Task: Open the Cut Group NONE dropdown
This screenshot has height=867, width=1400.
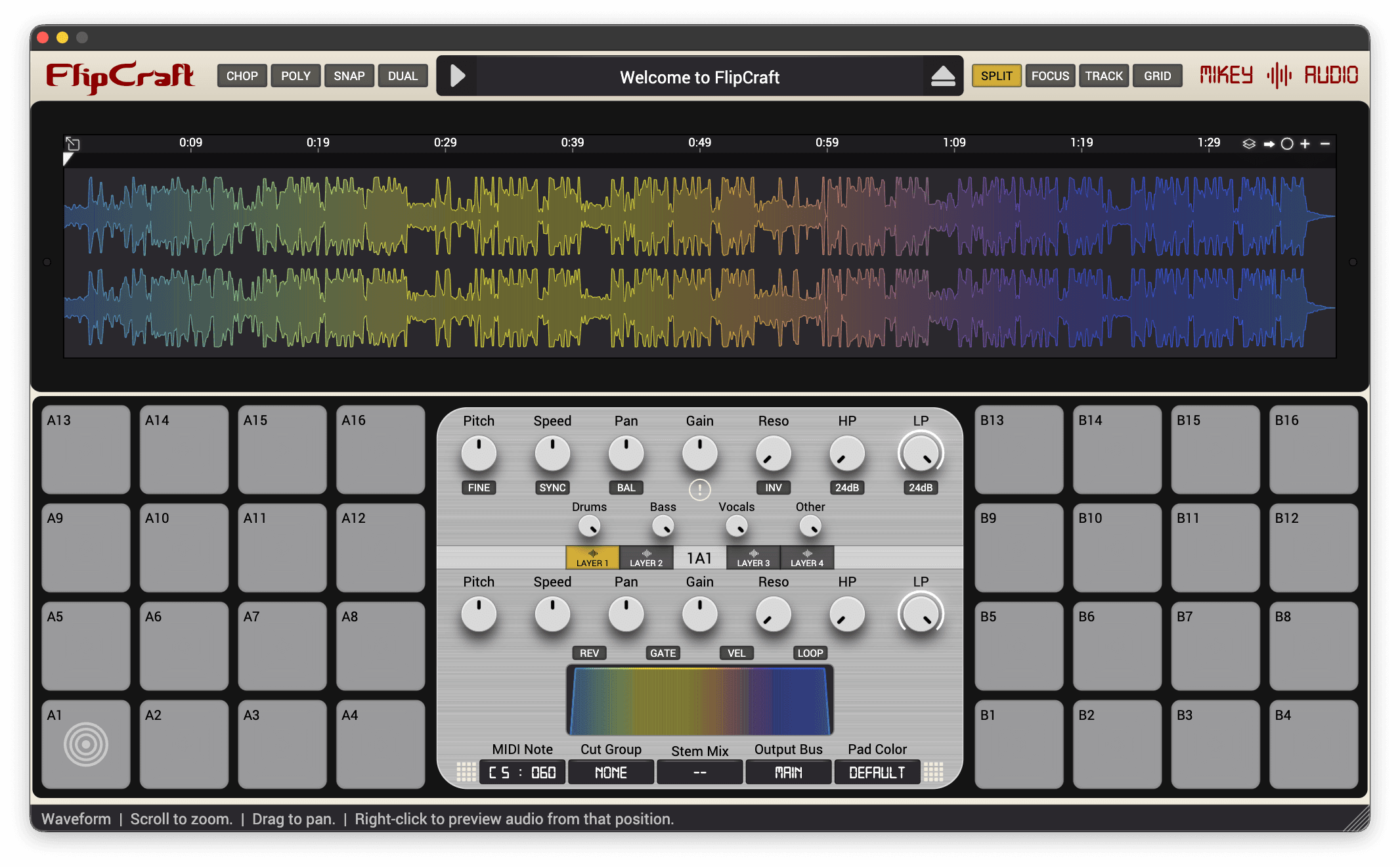Action: point(611,772)
